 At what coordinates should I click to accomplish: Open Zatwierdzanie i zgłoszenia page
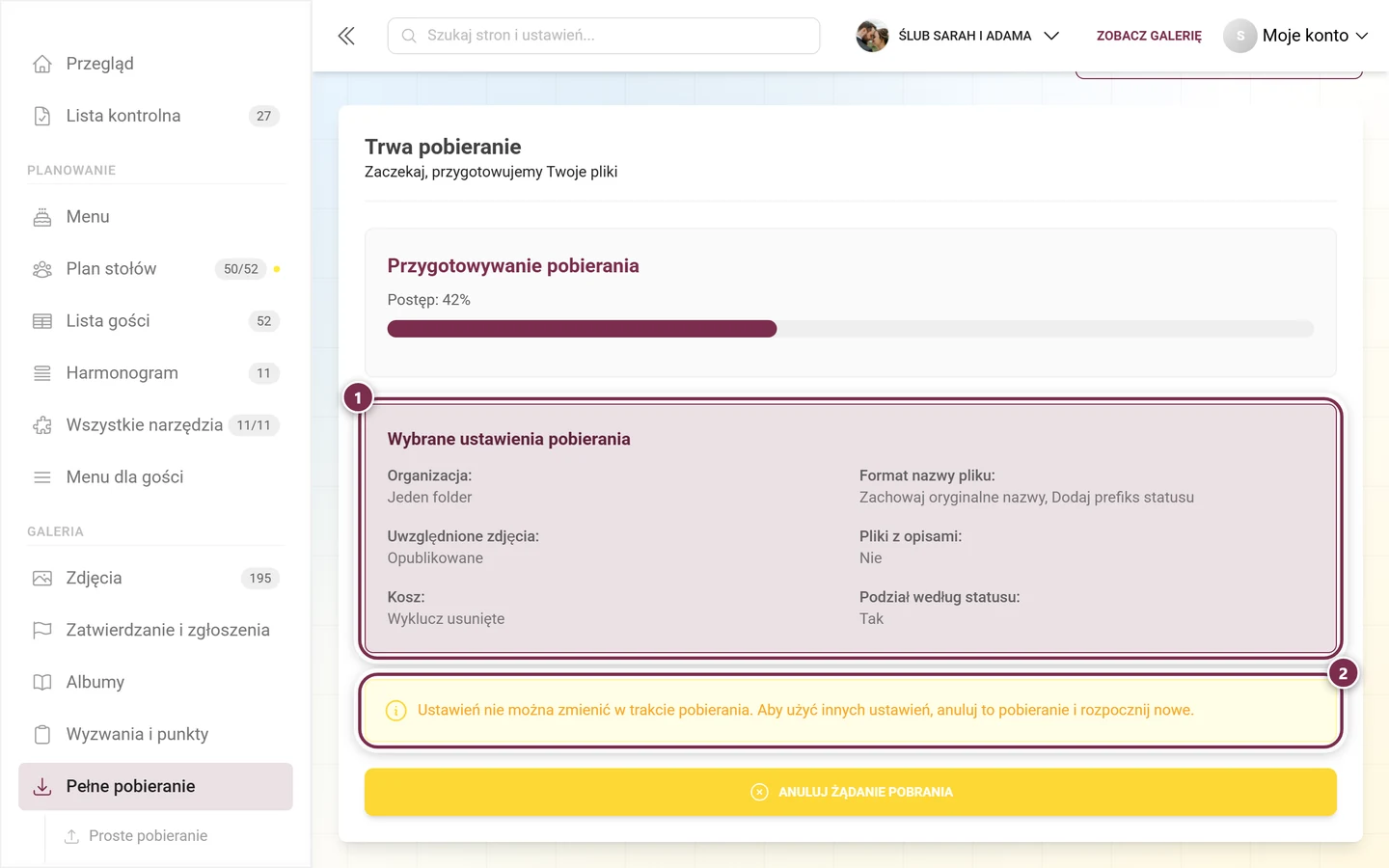pyautogui.click(x=155, y=631)
